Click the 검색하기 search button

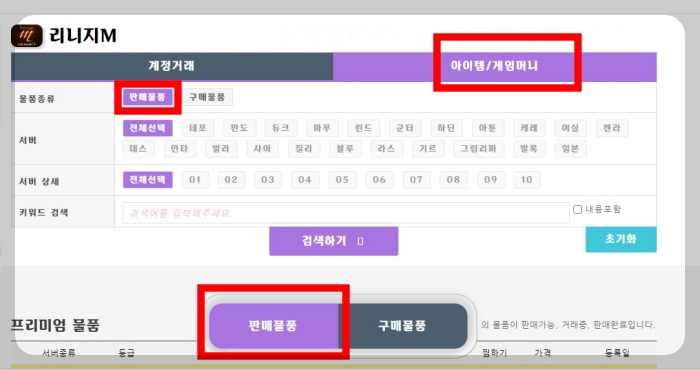(333, 241)
